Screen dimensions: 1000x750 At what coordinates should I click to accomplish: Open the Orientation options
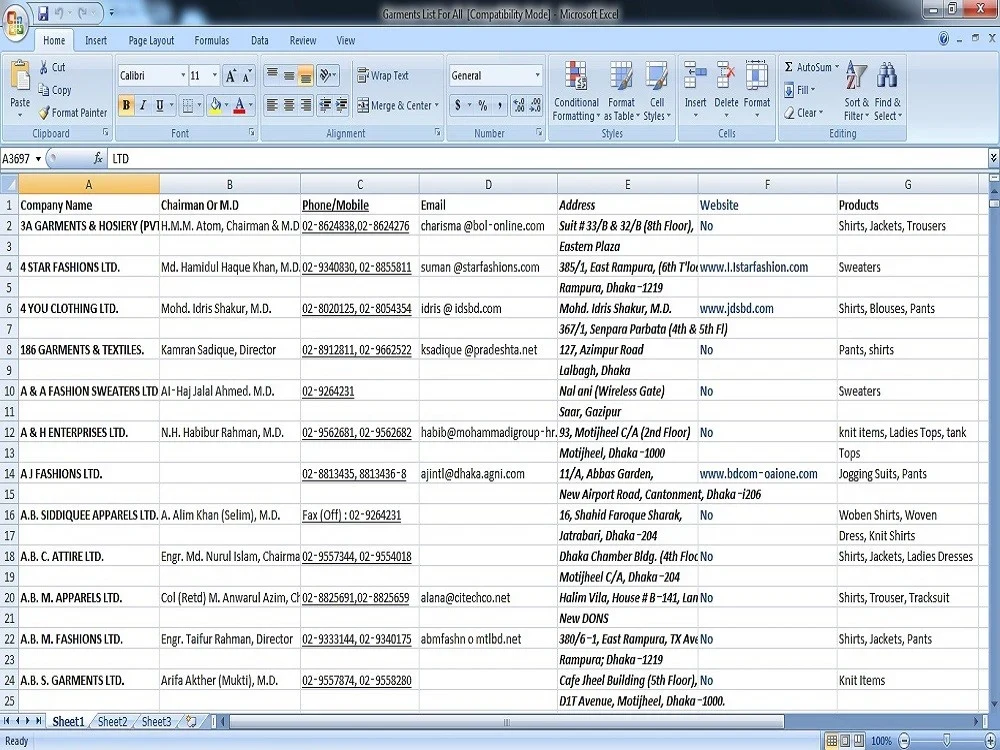(328, 76)
